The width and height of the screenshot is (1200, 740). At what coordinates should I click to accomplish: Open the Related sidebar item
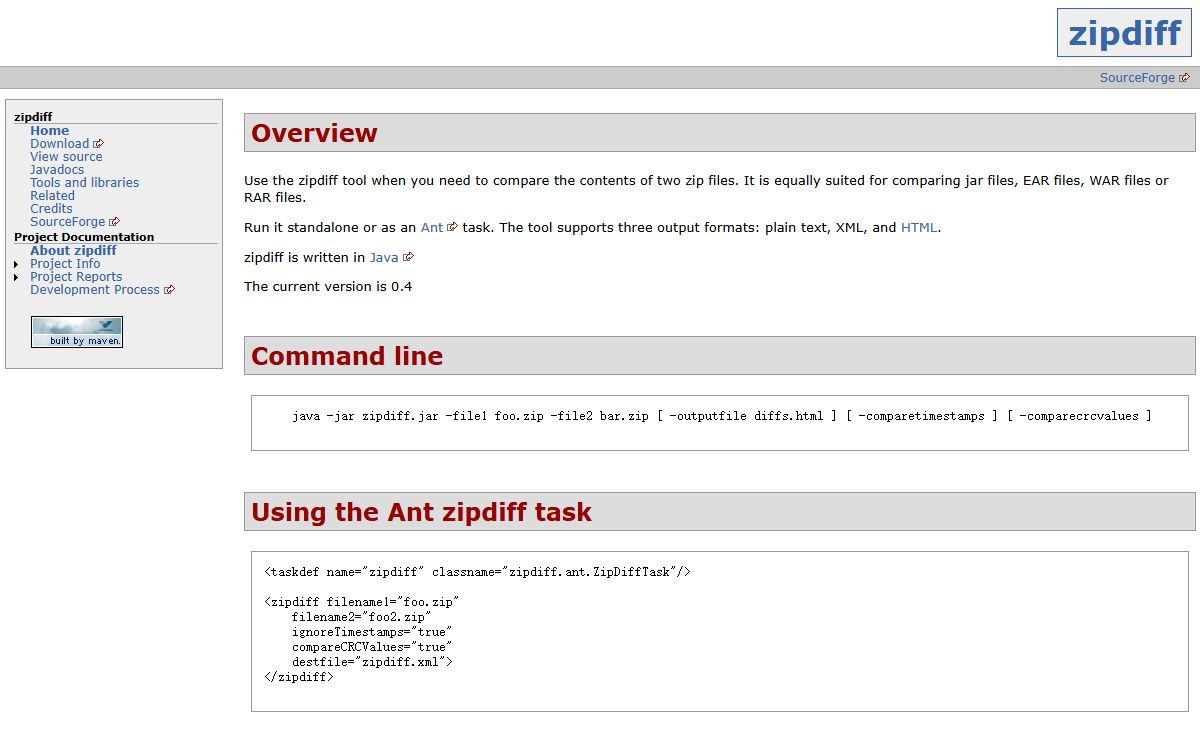point(52,196)
